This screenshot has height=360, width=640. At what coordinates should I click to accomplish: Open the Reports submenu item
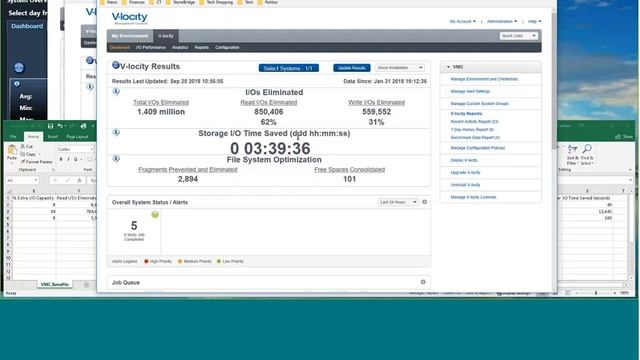[x=202, y=47]
